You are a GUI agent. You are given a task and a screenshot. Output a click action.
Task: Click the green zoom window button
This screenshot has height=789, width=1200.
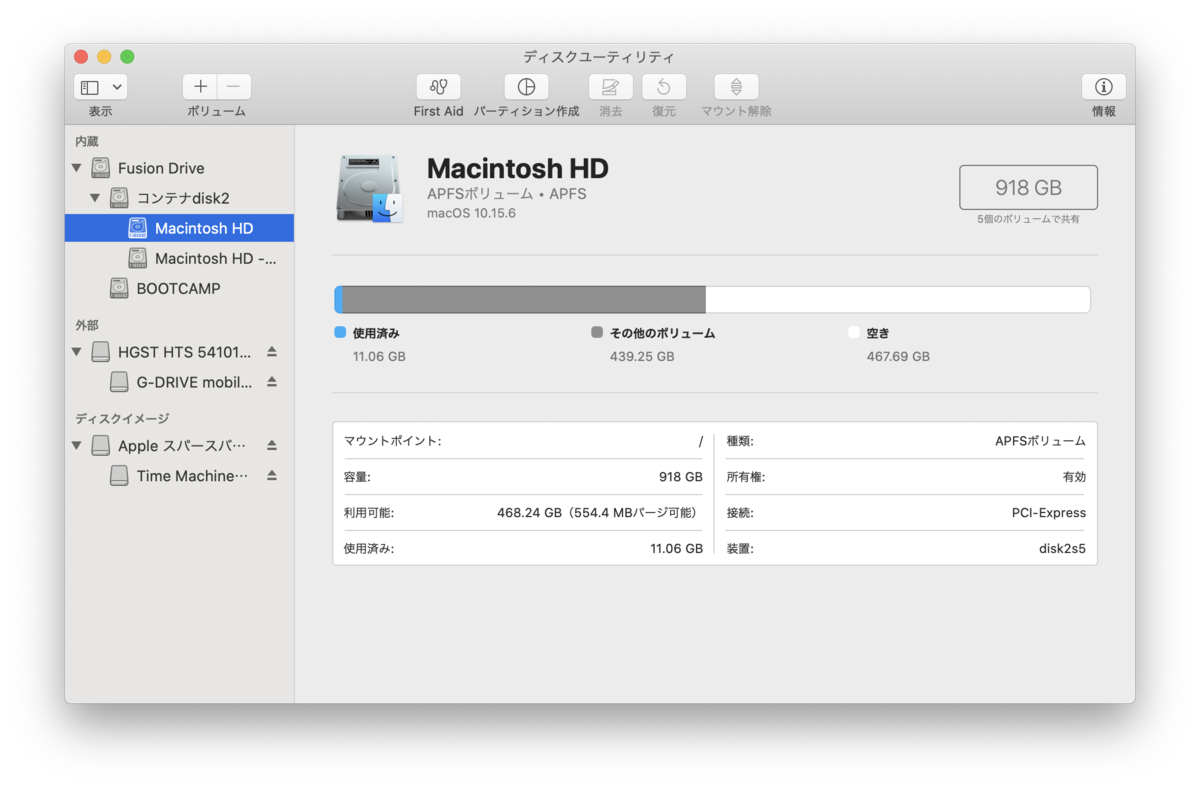(127, 57)
